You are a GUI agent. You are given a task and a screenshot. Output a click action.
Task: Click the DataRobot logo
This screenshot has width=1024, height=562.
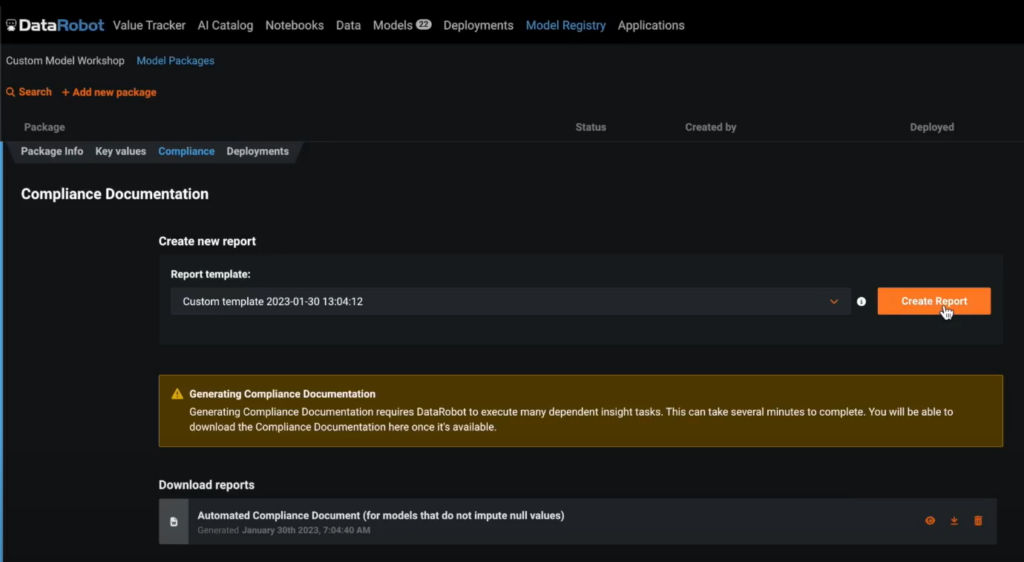(x=55, y=25)
